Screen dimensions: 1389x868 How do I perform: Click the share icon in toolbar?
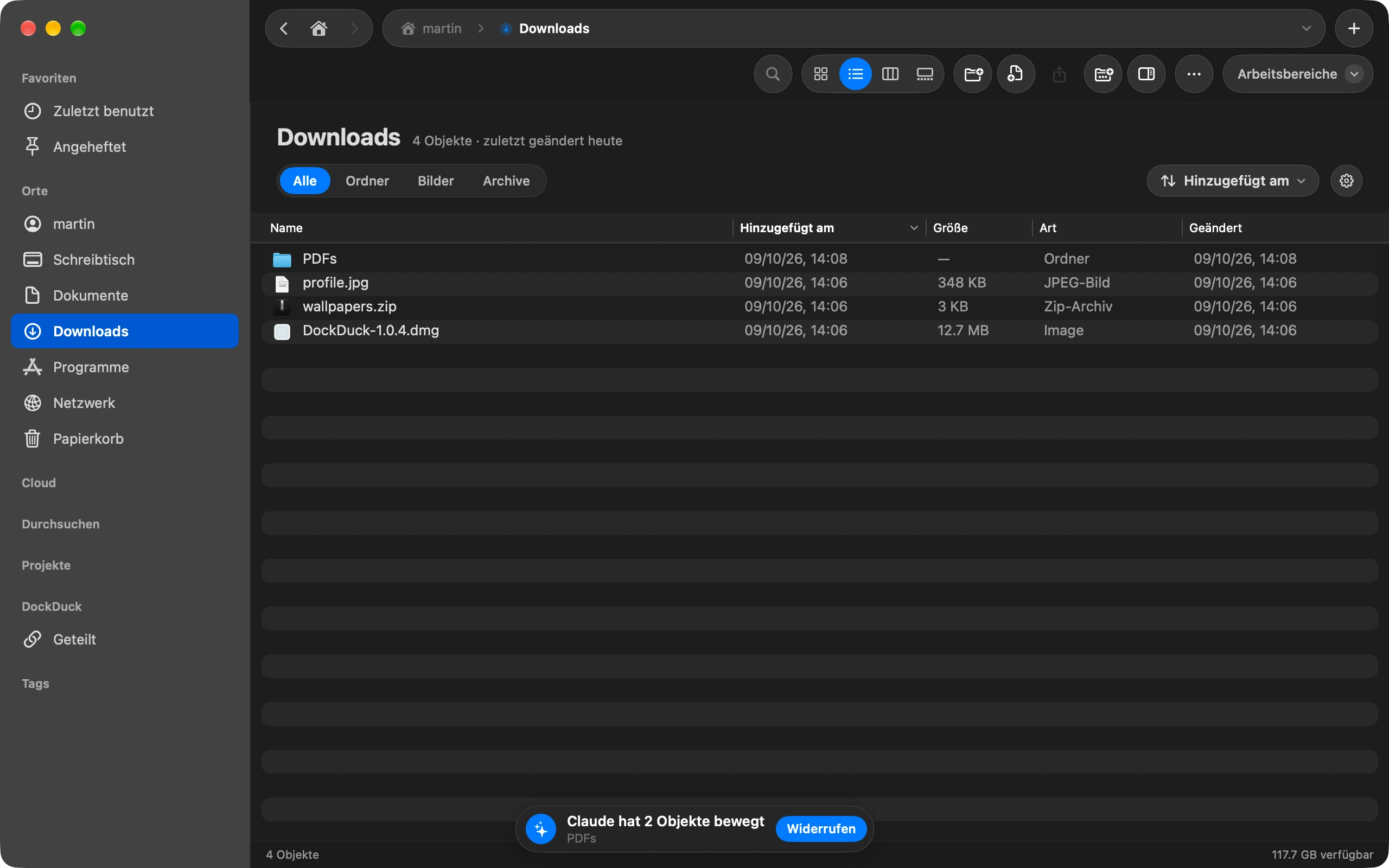click(x=1060, y=74)
